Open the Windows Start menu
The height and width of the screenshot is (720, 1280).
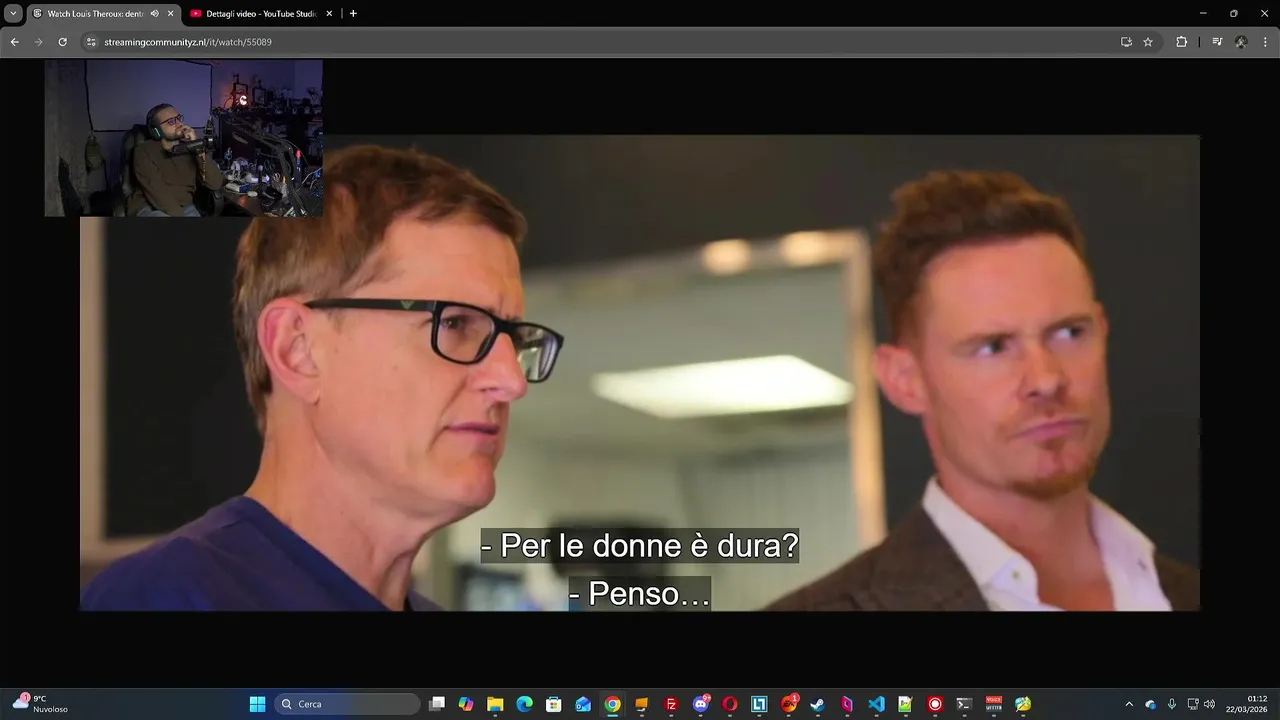[x=257, y=704]
